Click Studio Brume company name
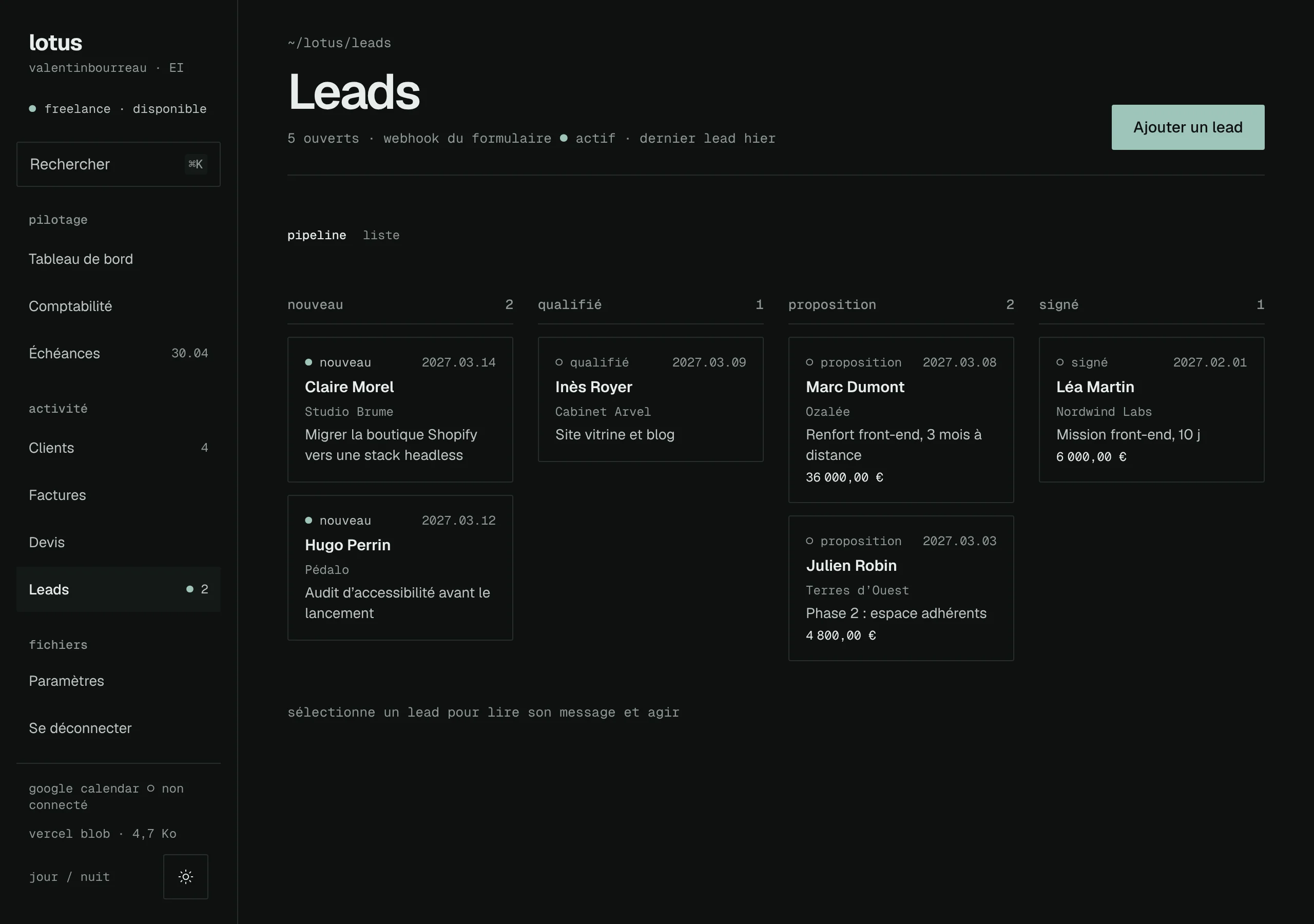Viewport: 1314px width, 924px height. (349, 412)
